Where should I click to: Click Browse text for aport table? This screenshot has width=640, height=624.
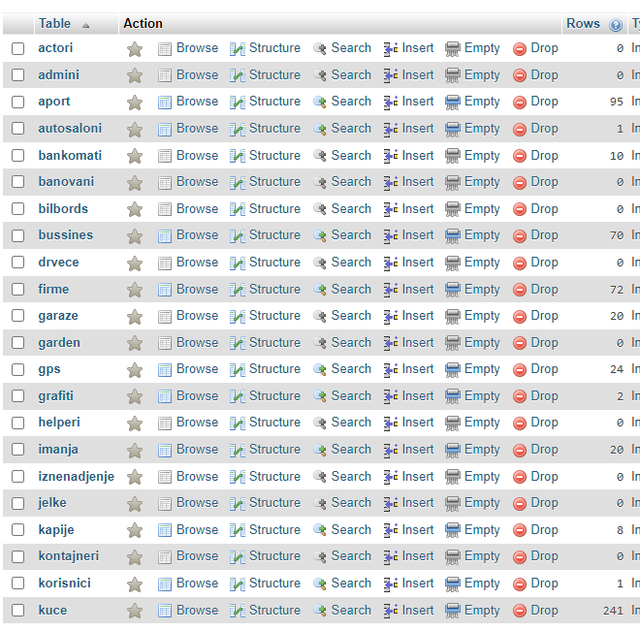click(197, 101)
